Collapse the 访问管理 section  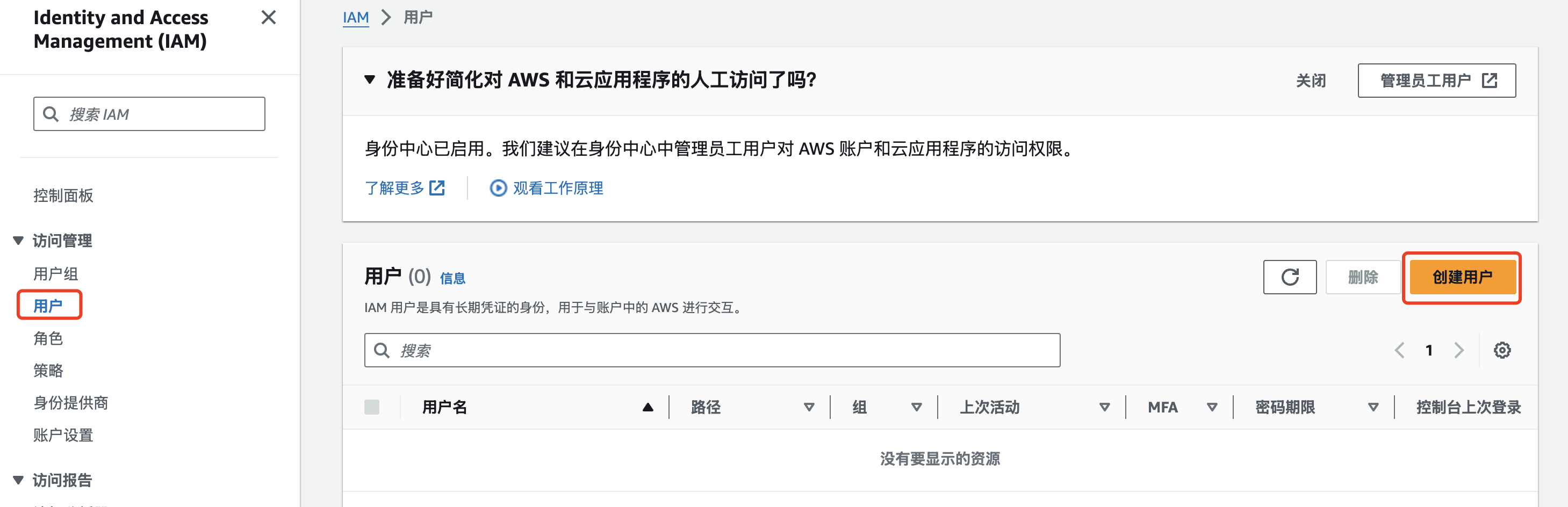[x=18, y=241]
